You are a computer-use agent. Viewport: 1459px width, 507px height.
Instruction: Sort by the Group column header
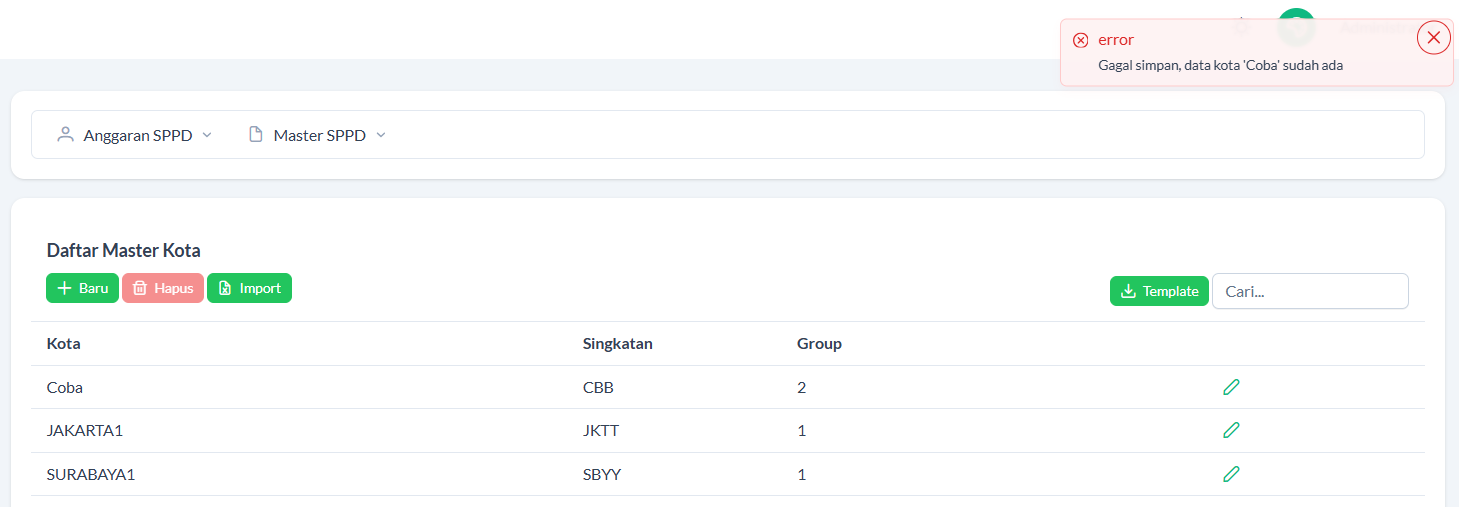[x=819, y=344]
